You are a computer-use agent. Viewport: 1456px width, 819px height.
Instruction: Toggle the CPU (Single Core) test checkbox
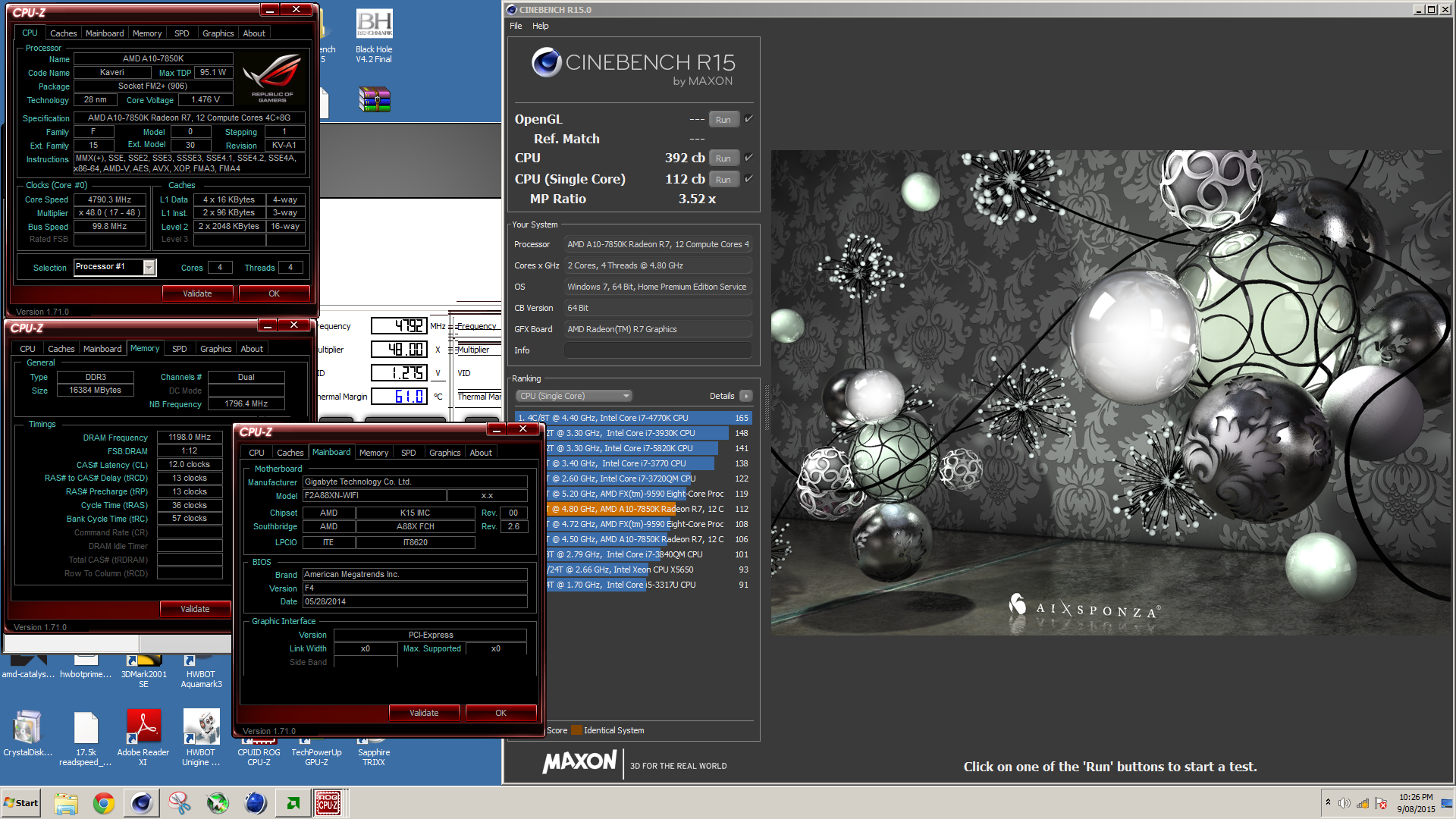(748, 179)
